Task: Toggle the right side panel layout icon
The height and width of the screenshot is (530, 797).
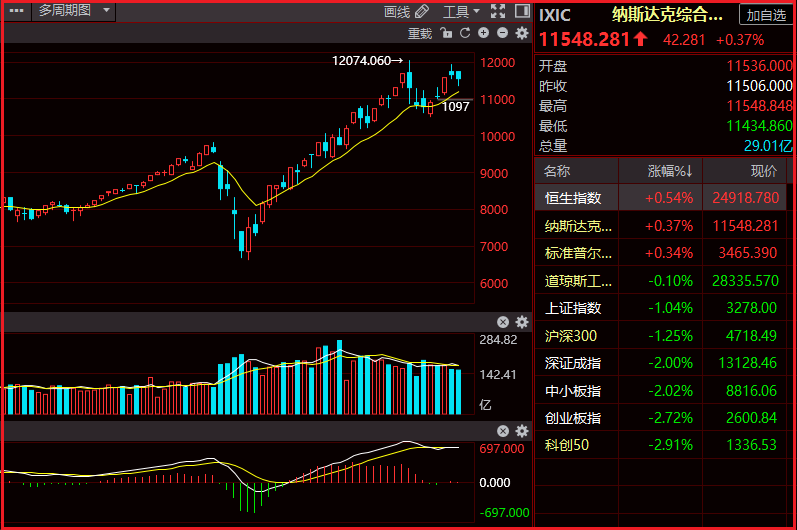Action: click(x=522, y=11)
